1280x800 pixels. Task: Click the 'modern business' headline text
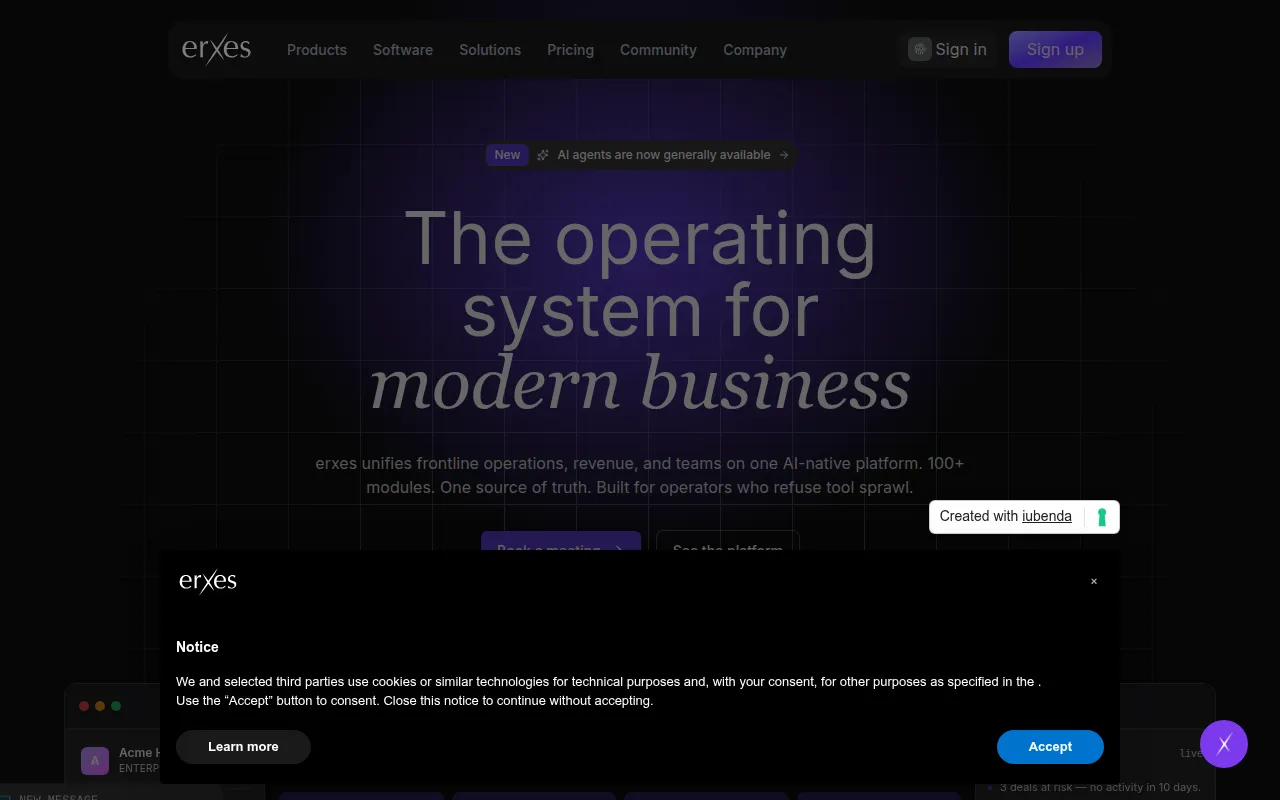click(x=640, y=384)
